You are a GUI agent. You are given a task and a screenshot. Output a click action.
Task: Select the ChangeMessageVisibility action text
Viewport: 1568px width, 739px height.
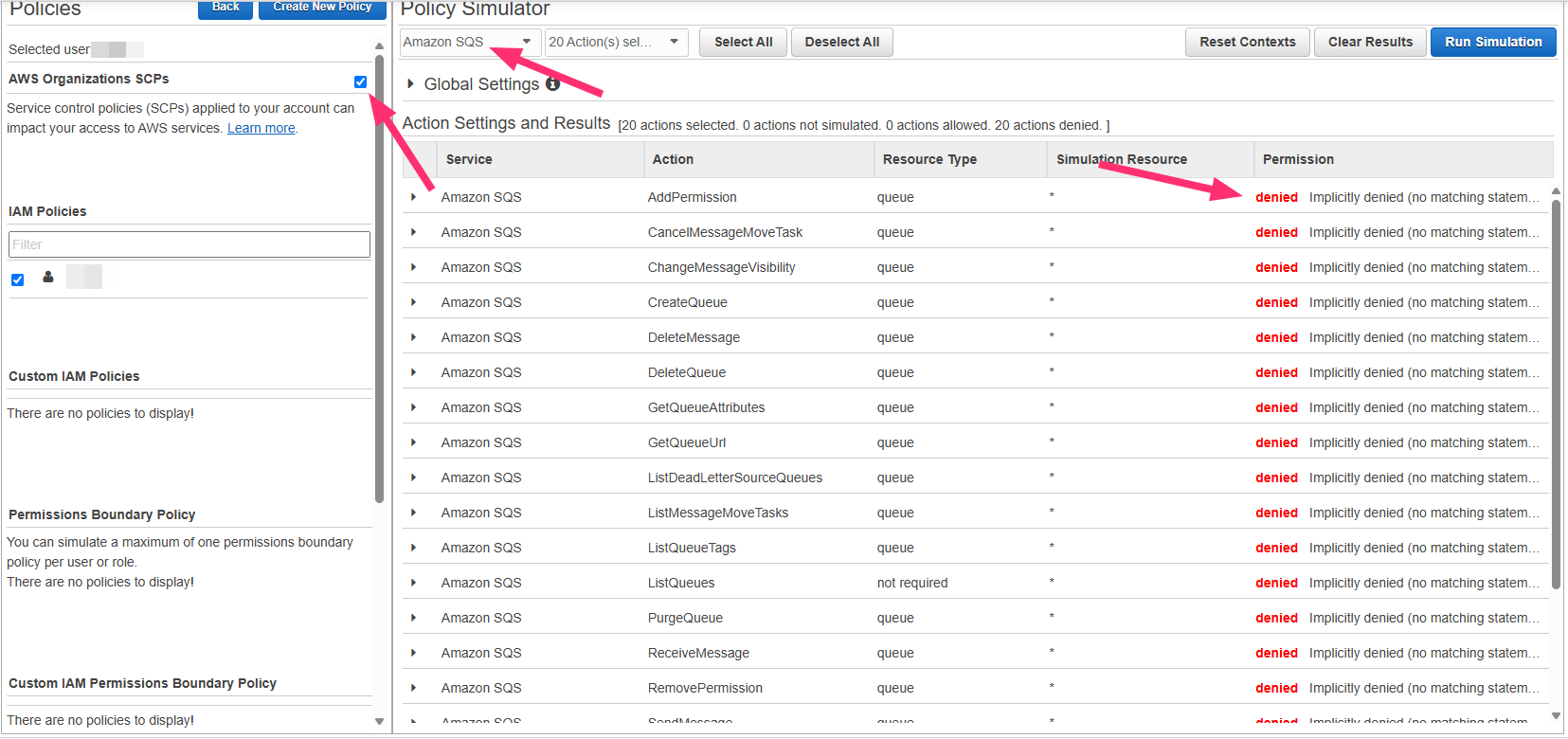721,267
